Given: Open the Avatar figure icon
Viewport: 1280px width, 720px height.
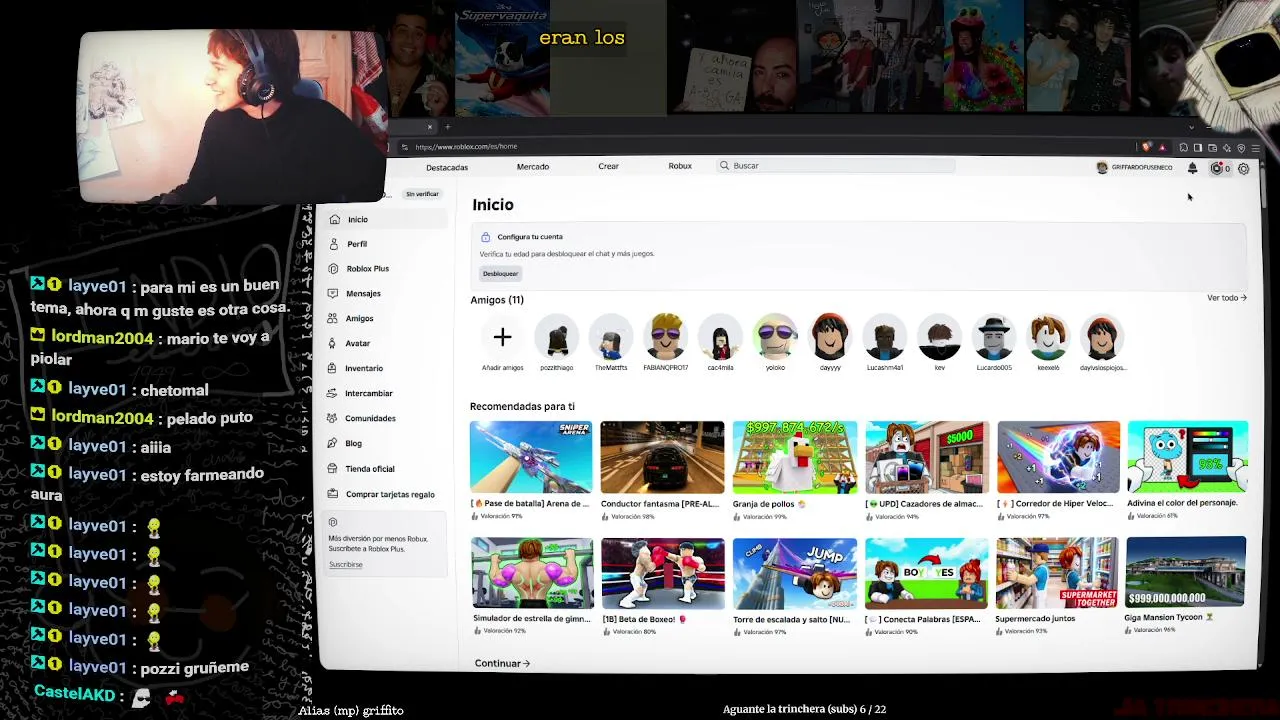Looking at the screenshot, I should point(334,344).
